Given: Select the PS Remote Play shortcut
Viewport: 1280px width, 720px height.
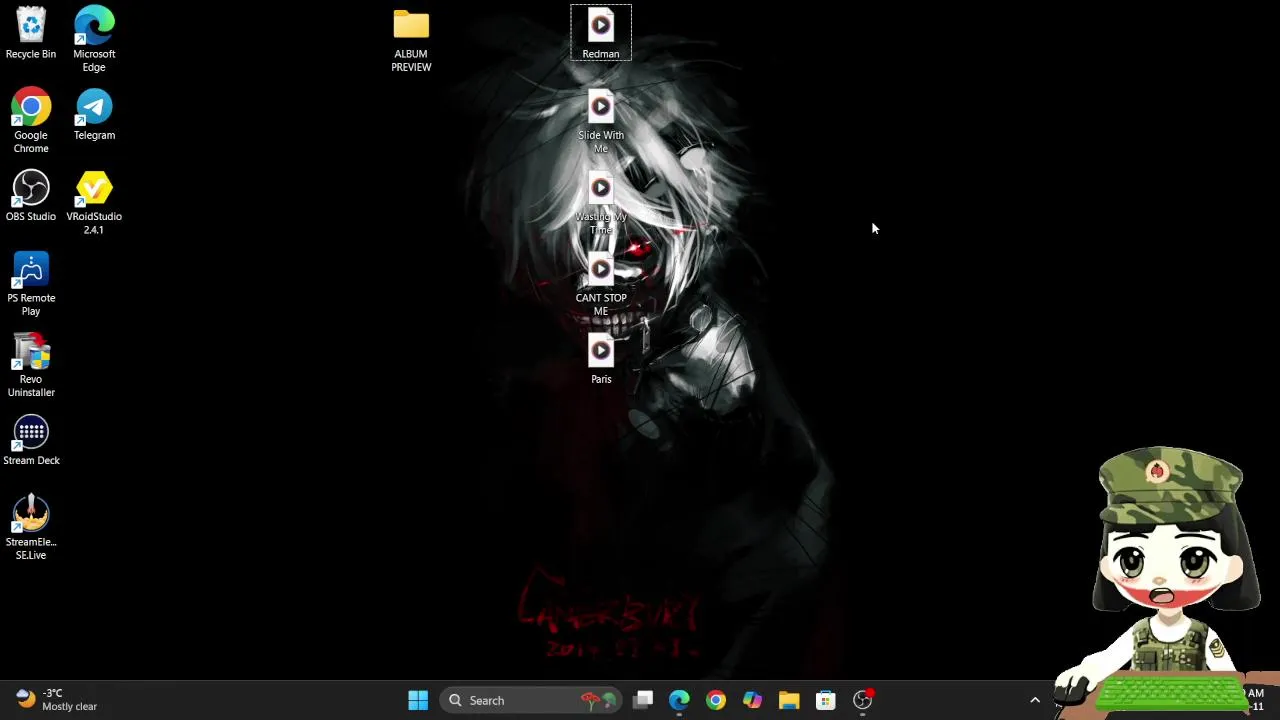Looking at the screenshot, I should [x=31, y=284].
